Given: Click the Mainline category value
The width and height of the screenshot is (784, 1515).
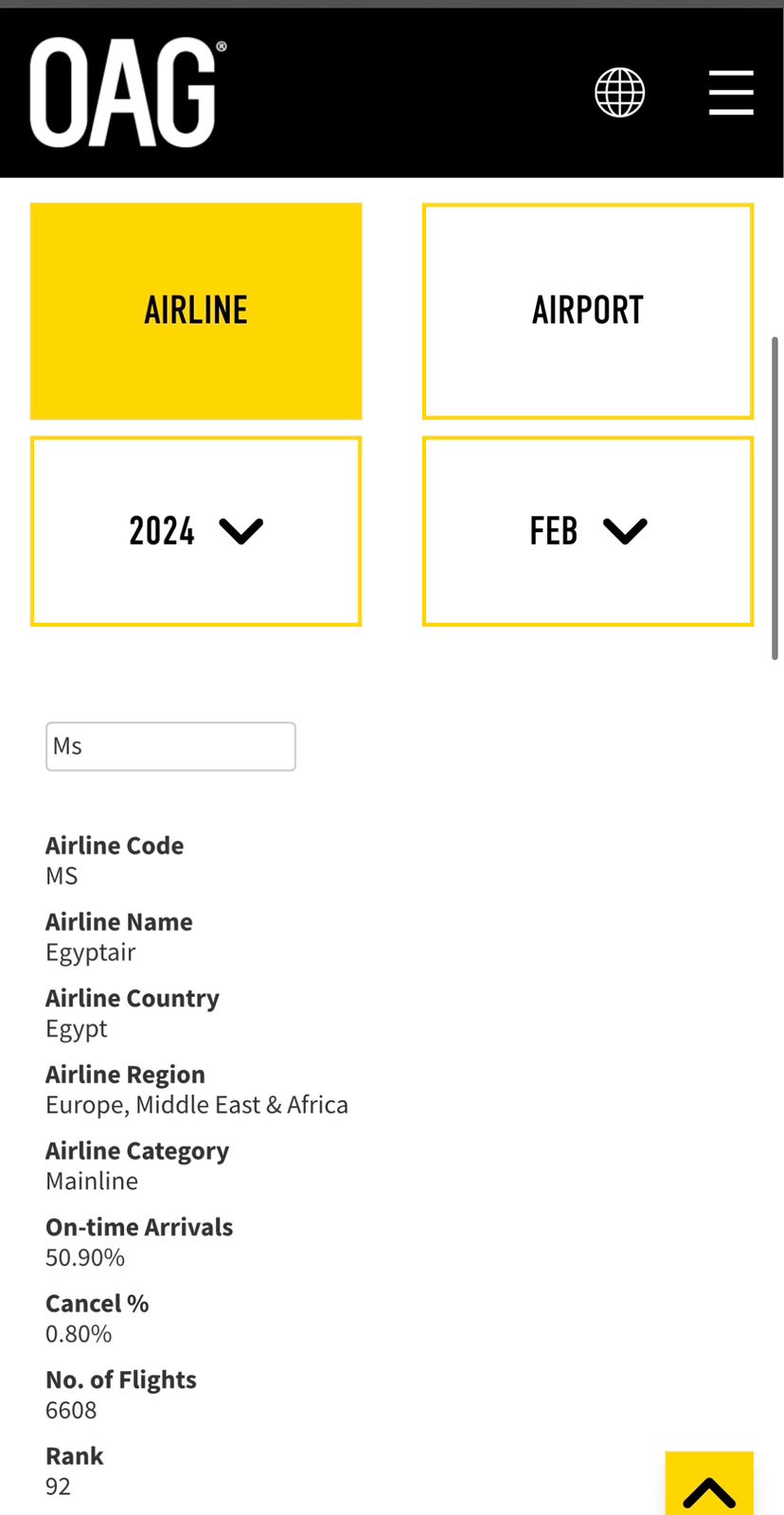Looking at the screenshot, I should [x=92, y=1182].
